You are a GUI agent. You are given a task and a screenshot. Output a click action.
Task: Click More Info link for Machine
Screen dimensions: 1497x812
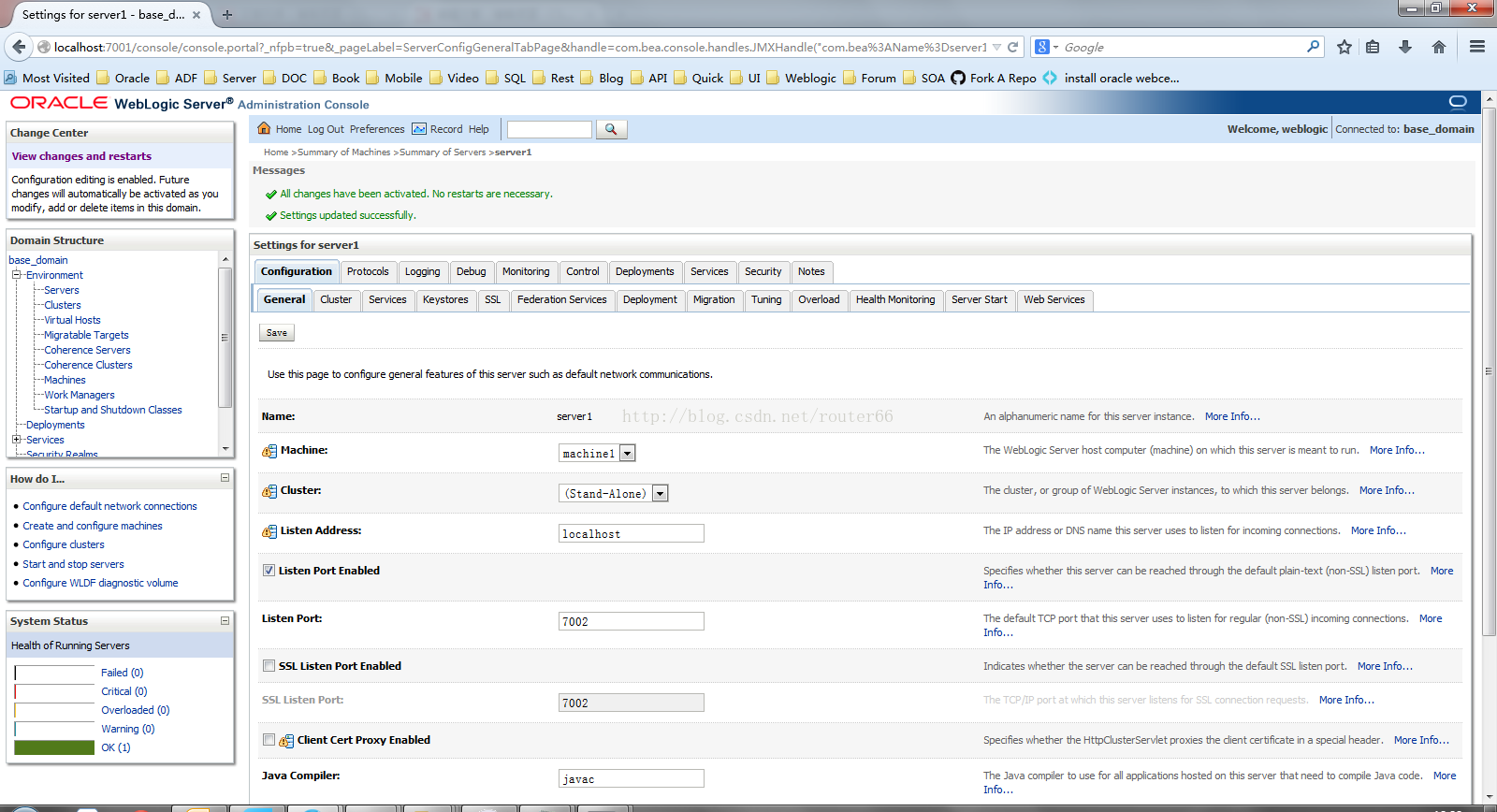1397,450
